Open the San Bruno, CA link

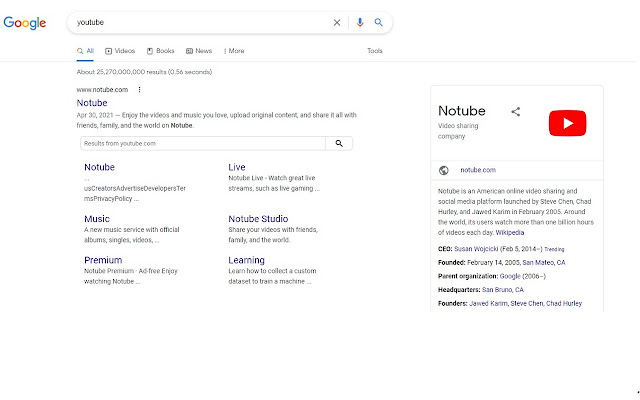pyautogui.click(x=502, y=290)
